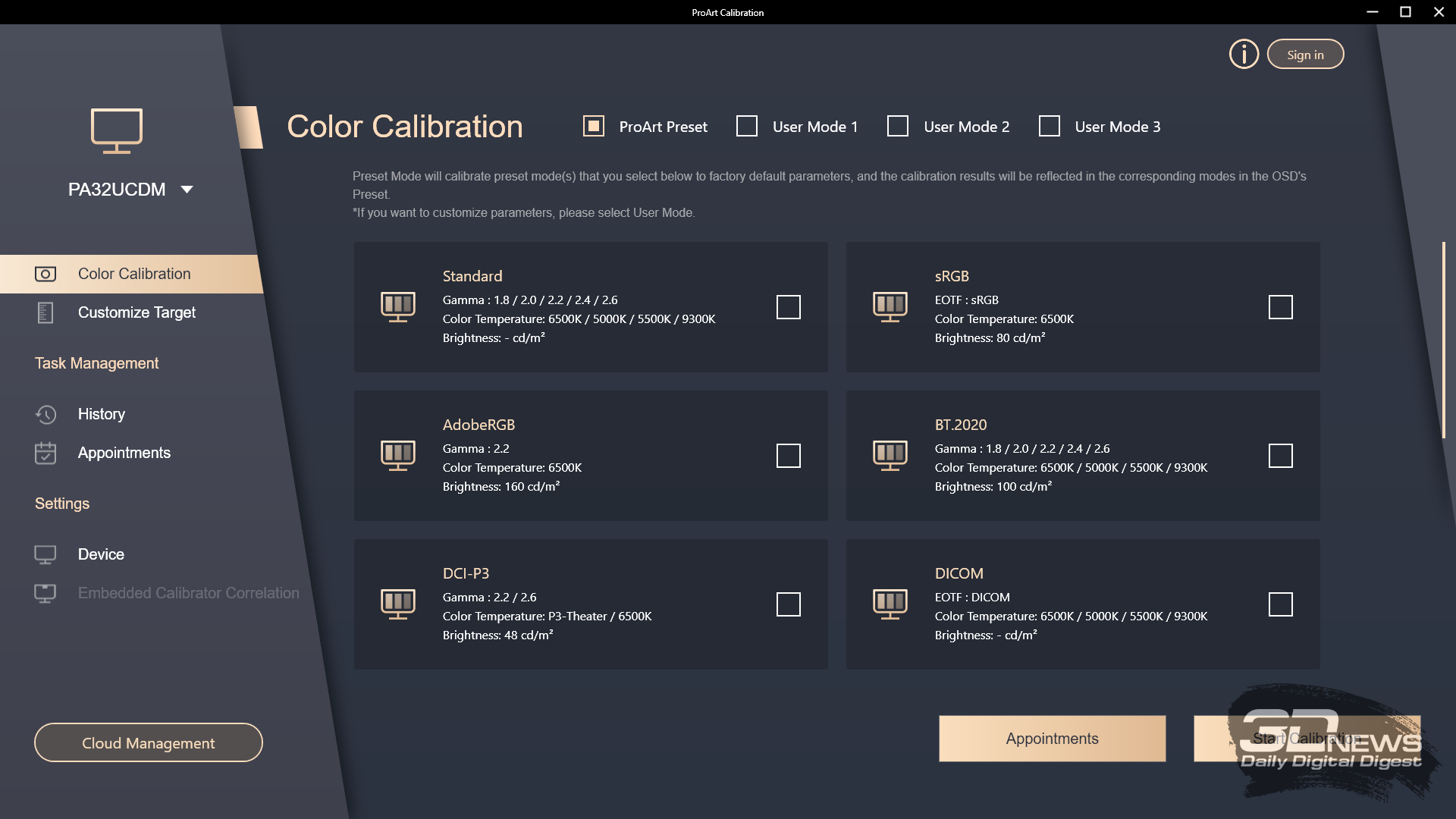Click the AdobeRGB preset title text
This screenshot has height=819, width=1456.
[479, 425]
